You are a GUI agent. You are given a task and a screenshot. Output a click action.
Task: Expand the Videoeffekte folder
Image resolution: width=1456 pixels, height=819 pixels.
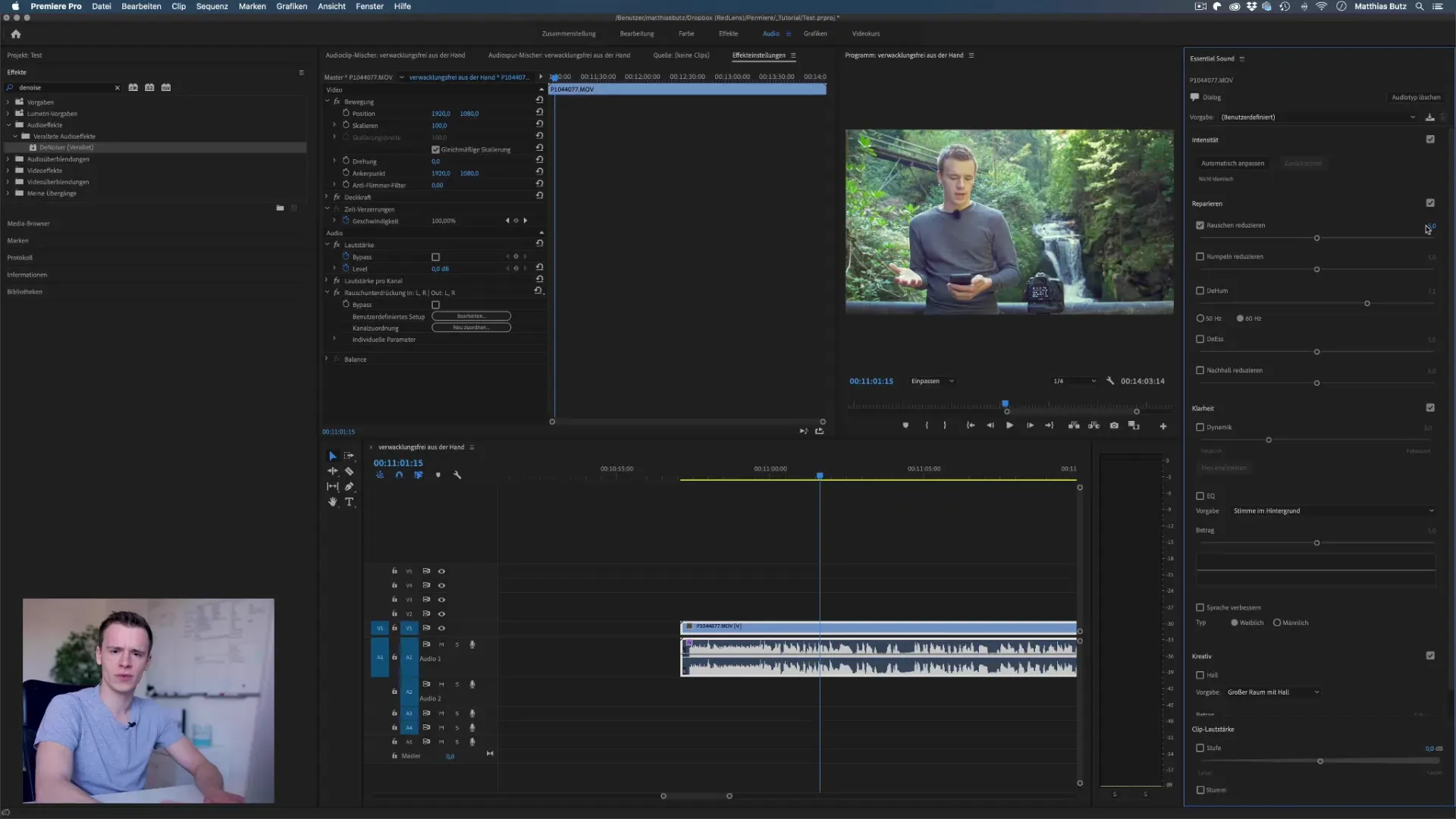(8, 170)
